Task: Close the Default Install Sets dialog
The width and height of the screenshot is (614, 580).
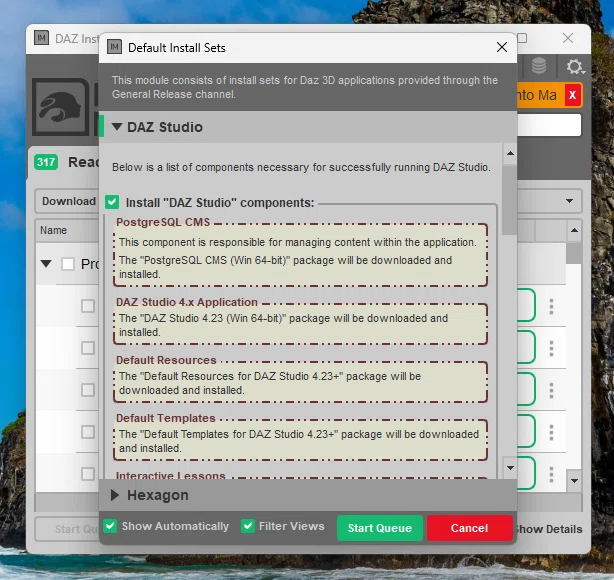Action: pos(502,47)
